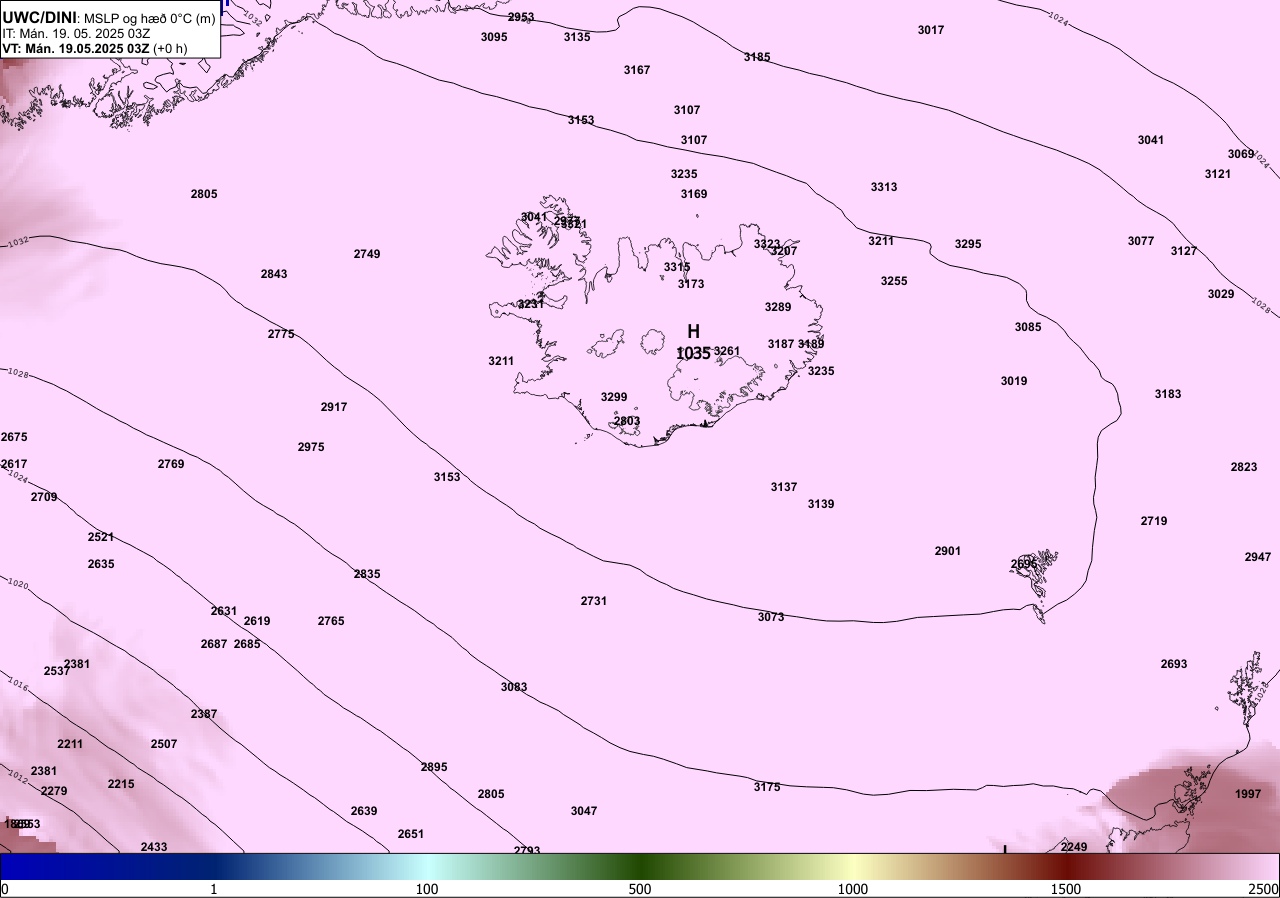Screen dimensions: 1280x898
Task: Pick the dark green segment of the color scale
Action: click(x=640, y=866)
